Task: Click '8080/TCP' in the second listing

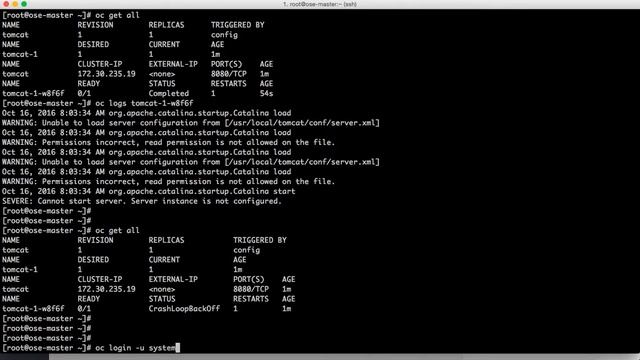Action: pos(251,289)
